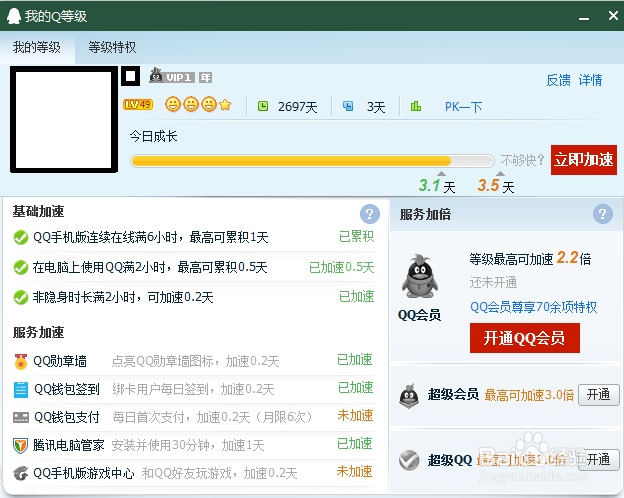Click green check beside QQ手机版连续在线满6小时
This screenshot has width=624, height=498.
point(20,238)
